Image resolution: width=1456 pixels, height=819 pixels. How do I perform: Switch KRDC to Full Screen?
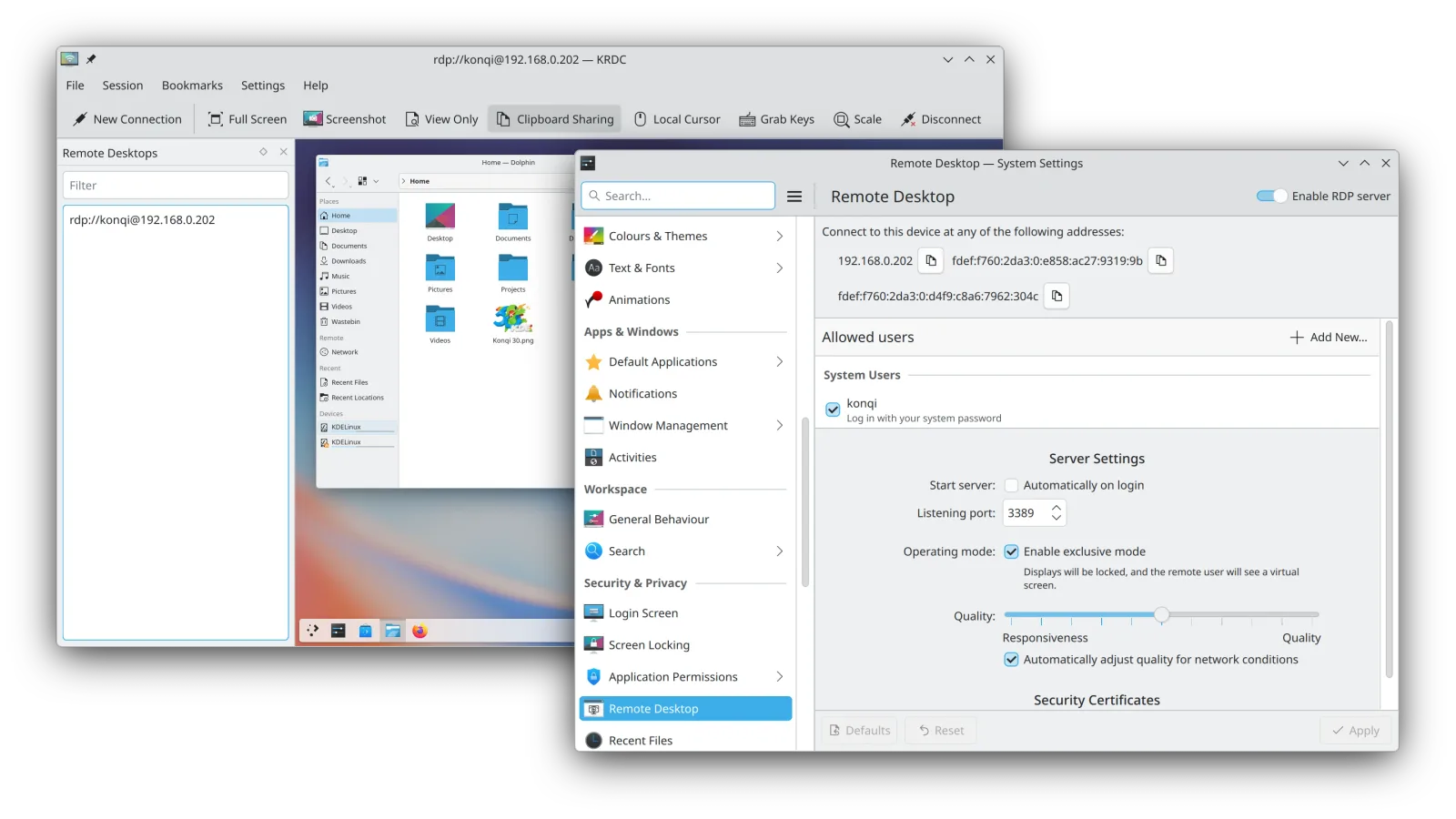tap(248, 119)
